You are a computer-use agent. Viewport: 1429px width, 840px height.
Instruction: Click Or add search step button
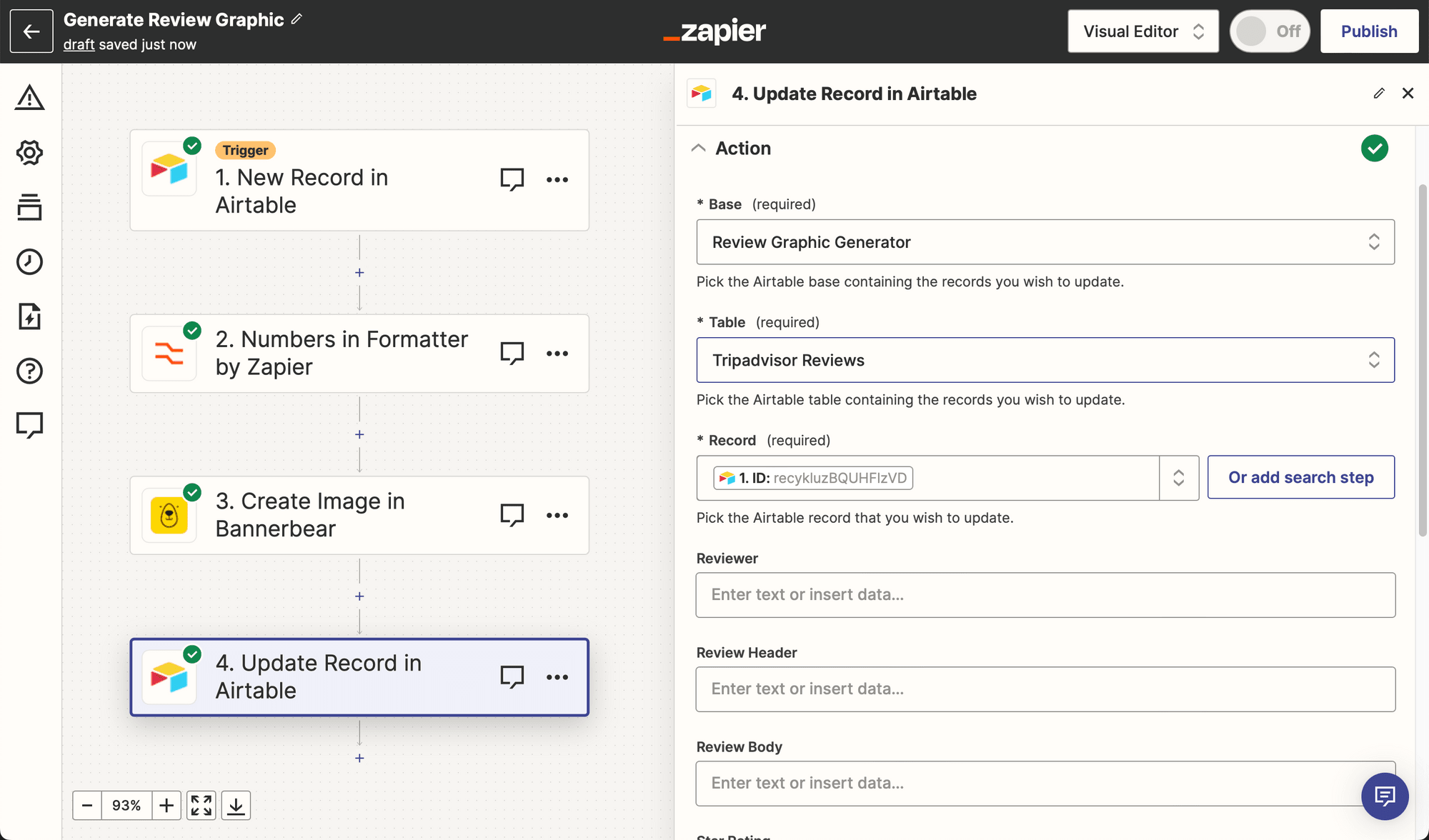coord(1301,476)
